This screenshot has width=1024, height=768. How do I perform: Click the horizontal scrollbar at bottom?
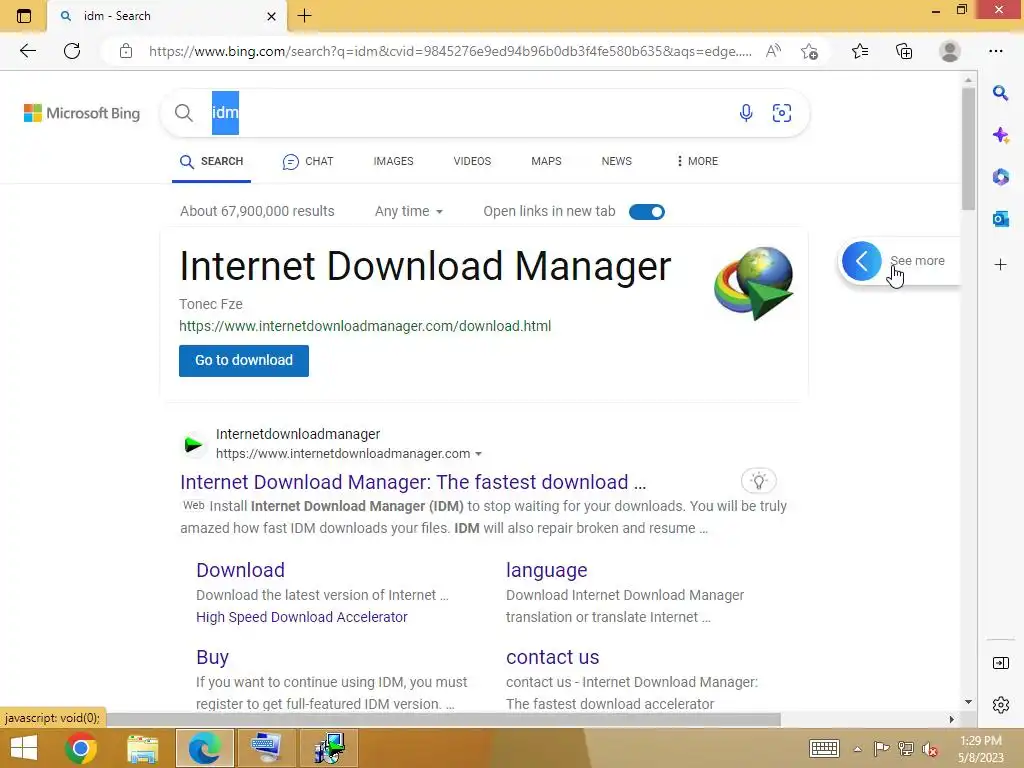pyautogui.click(x=443, y=719)
